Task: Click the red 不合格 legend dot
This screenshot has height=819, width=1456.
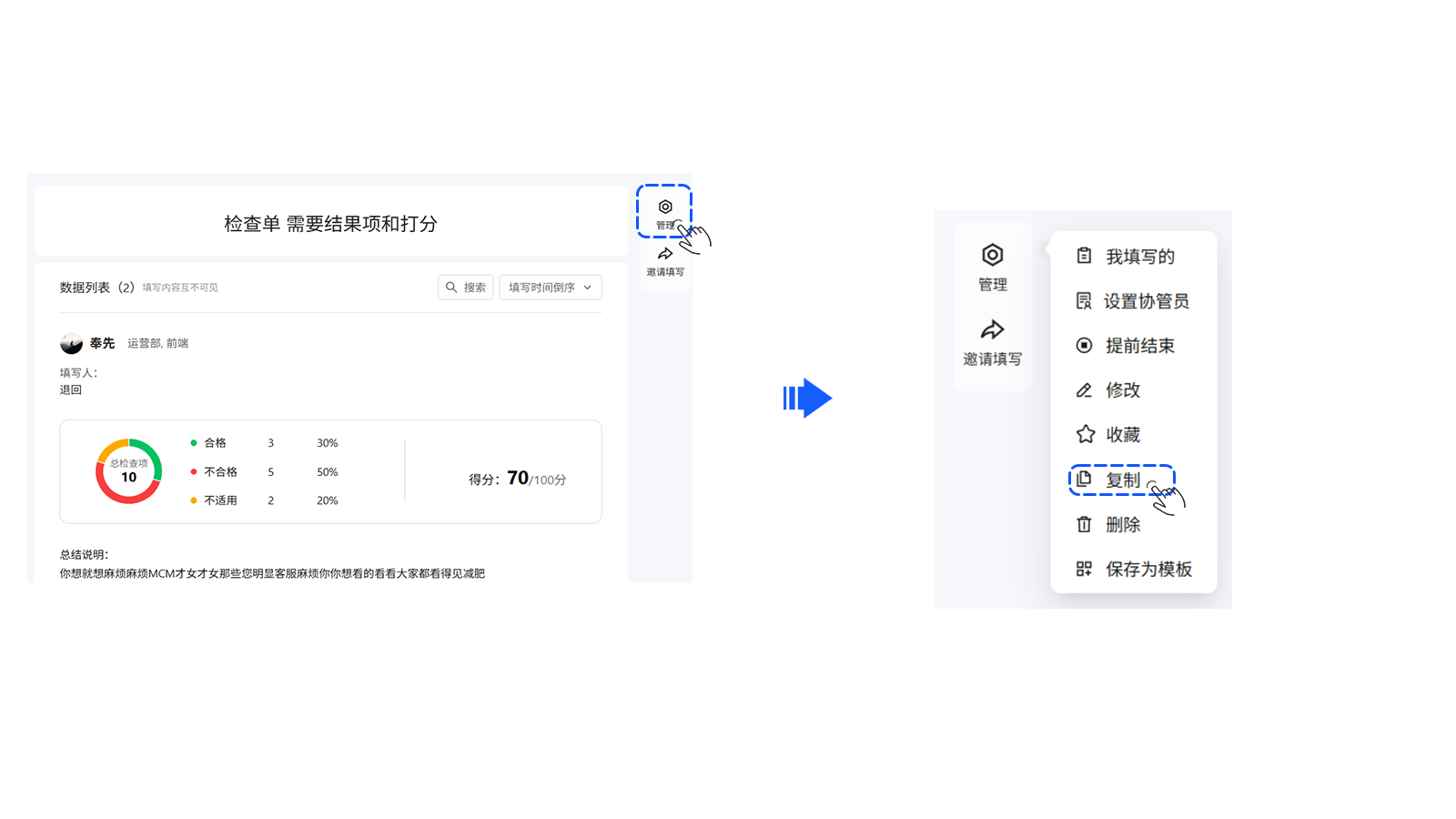Action: [194, 471]
